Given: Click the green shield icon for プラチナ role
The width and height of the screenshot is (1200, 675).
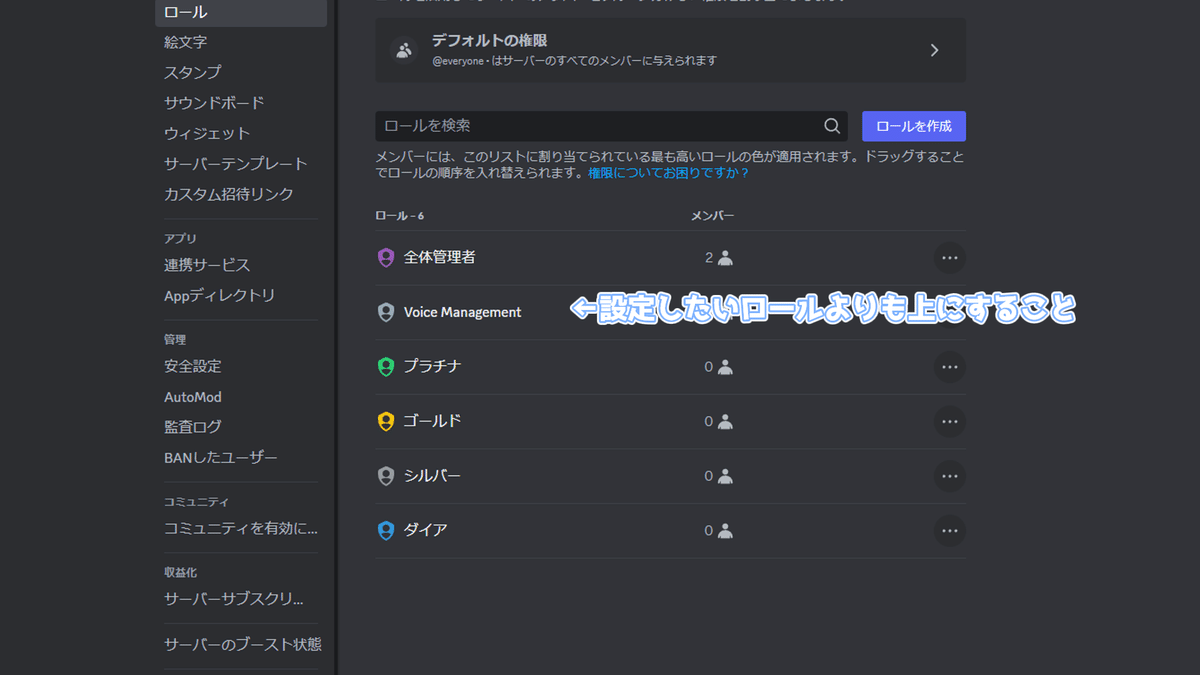Looking at the screenshot, I should (x=385, y=366).
